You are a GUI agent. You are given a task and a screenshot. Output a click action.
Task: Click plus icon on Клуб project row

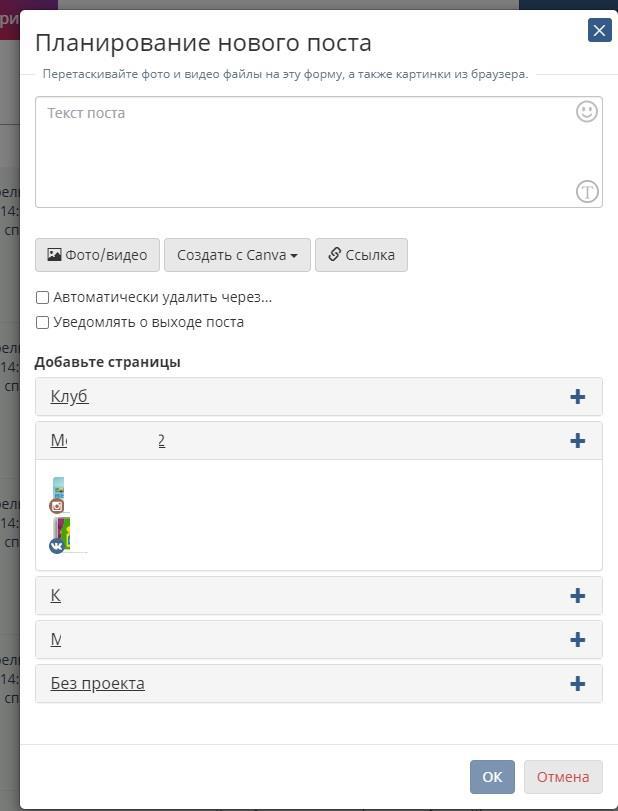pos(577,397)
